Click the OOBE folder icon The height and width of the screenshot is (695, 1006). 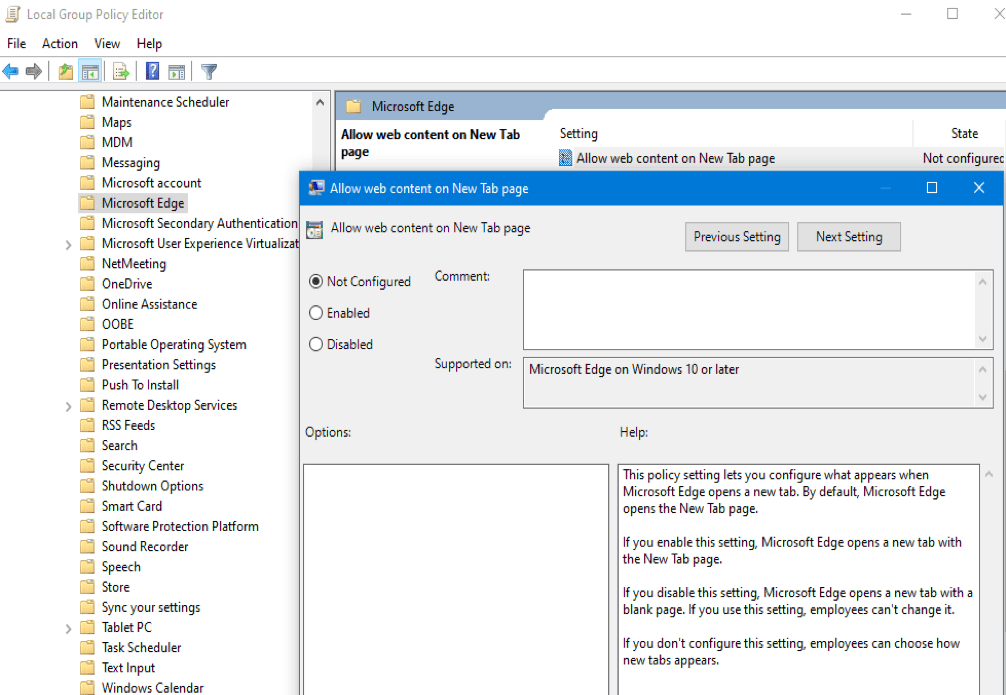coord(87,324)
